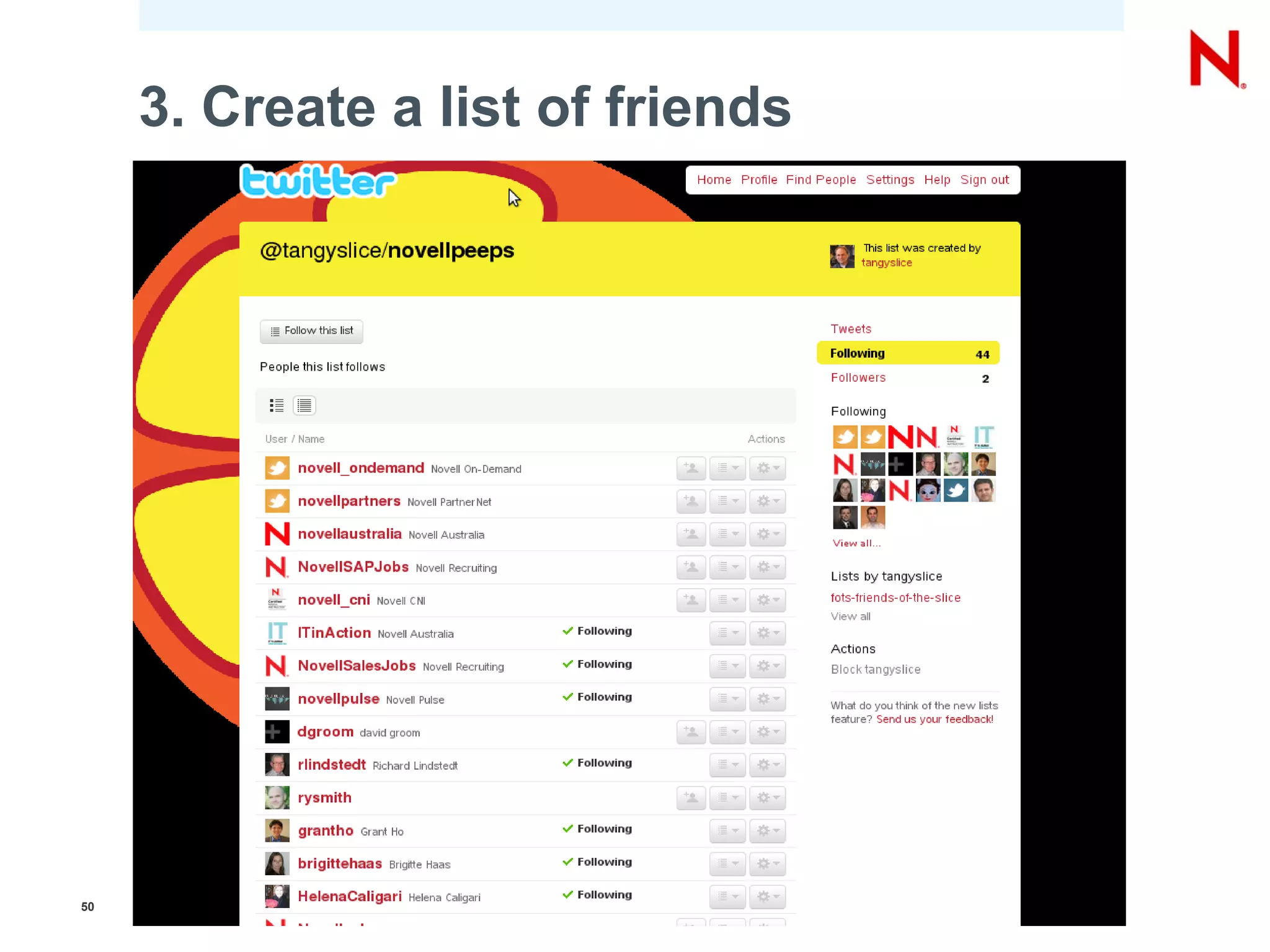Open lists dropdown for novellpulse
Screen dimensions: 1270x952
[x=727, y=699]
